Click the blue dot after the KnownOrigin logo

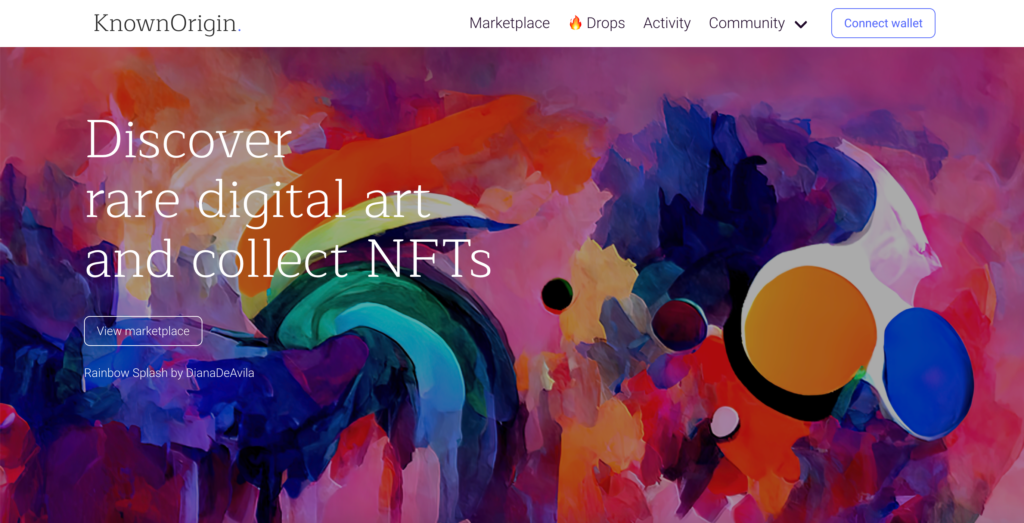pyautogui.click(x=239, y=31)
